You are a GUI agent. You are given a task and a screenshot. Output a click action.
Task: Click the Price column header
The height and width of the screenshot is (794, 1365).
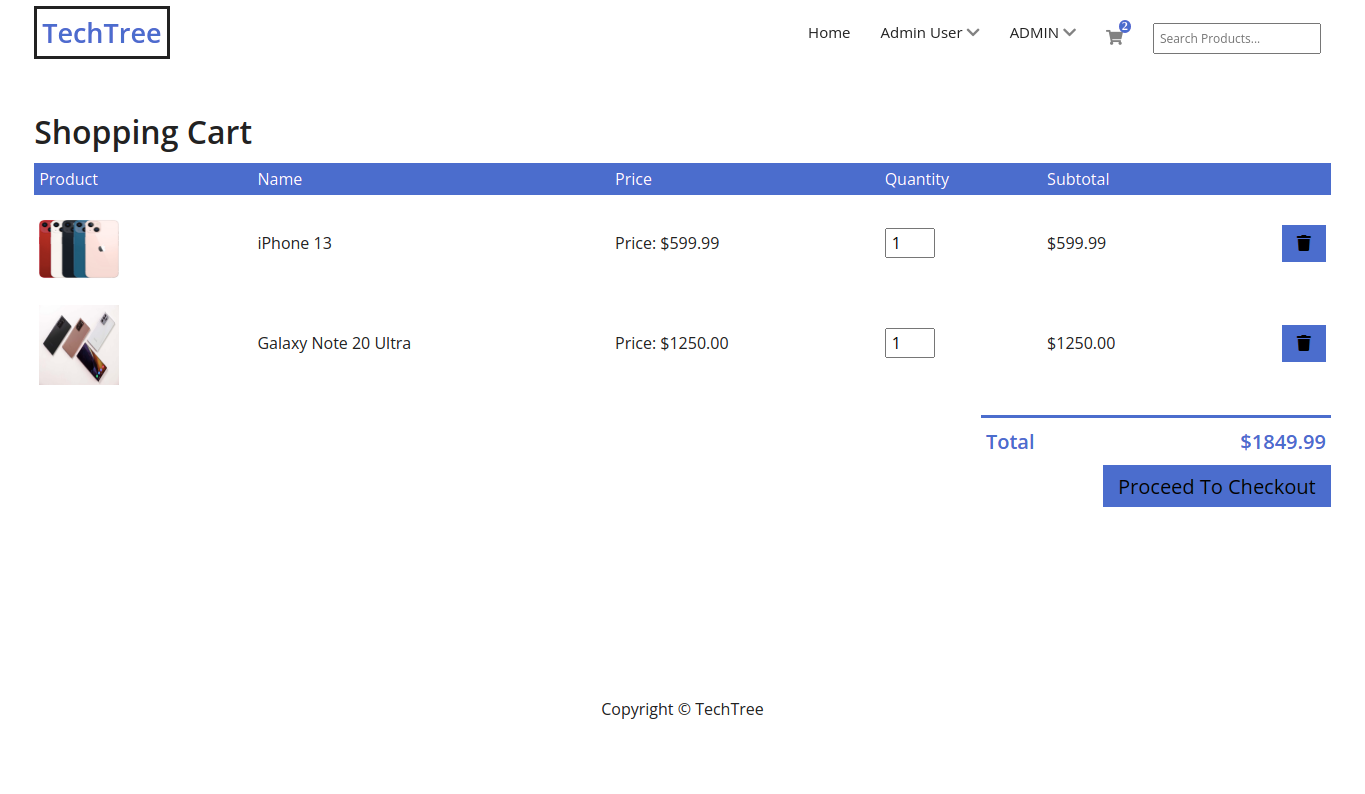(633, 179)
